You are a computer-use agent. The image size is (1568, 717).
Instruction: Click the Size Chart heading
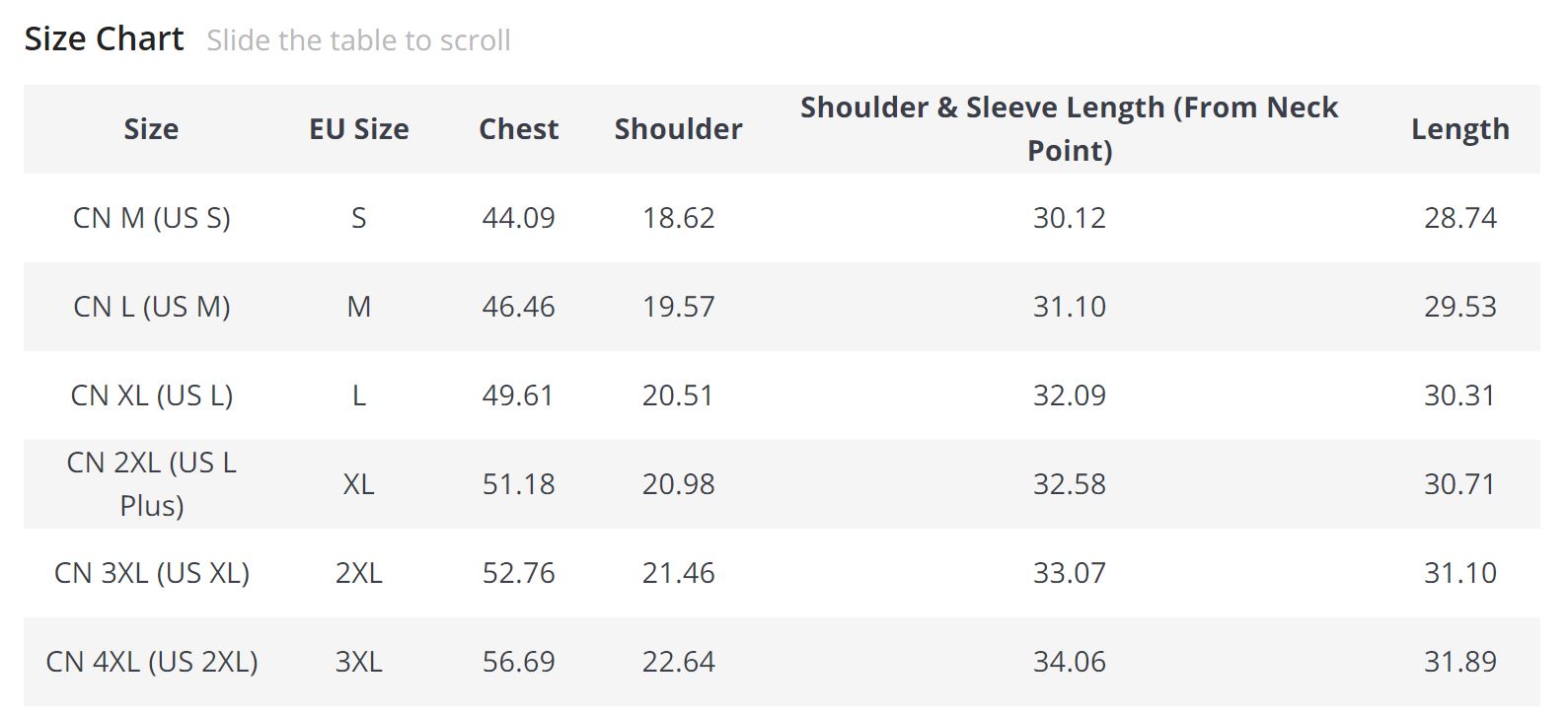coord(104,39)
